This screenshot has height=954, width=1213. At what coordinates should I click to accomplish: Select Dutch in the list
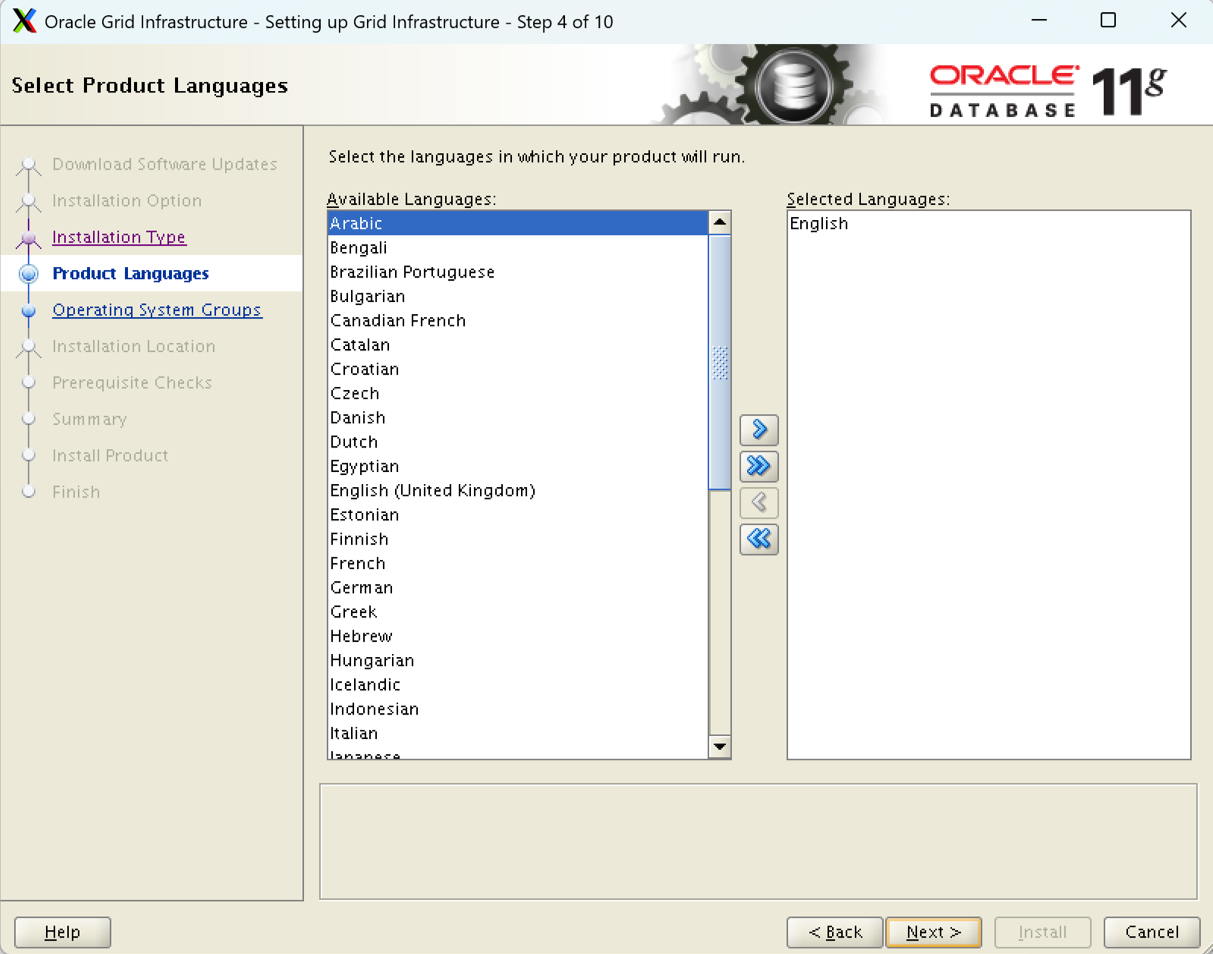pos(518,442)
